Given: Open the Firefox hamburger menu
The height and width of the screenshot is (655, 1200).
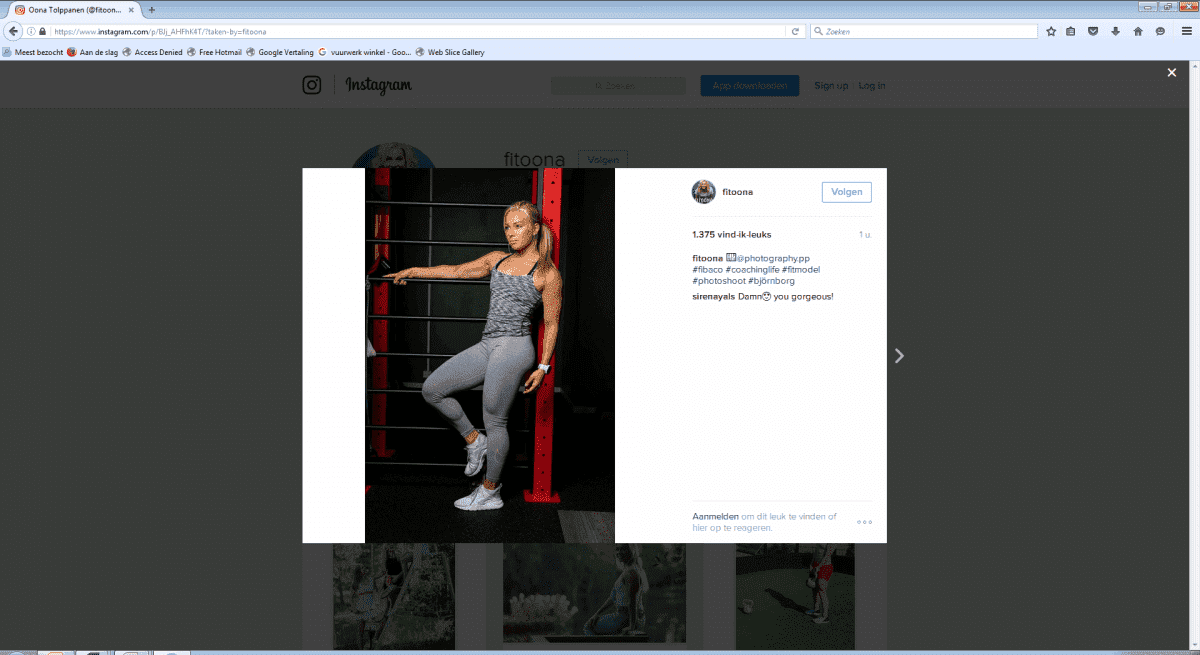Looking at the screenshot, I should point(1186,31).
